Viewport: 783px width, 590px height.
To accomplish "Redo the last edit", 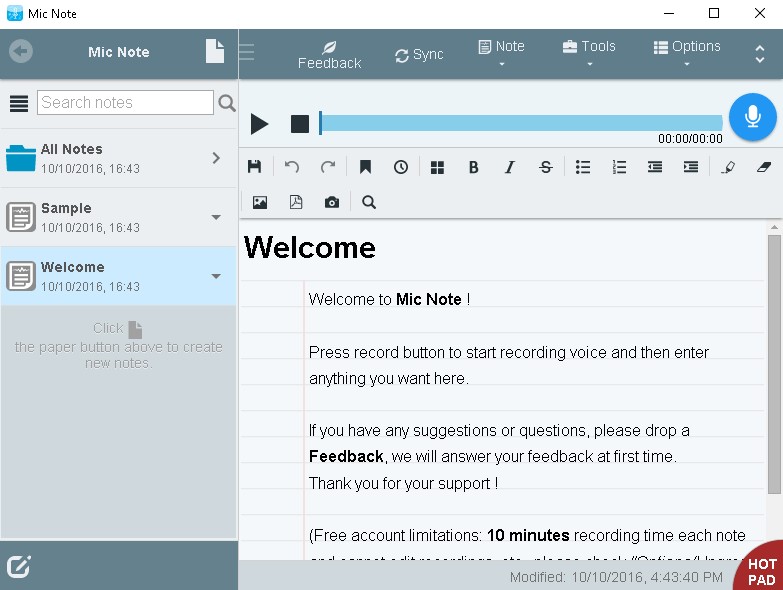I will 328,167.
